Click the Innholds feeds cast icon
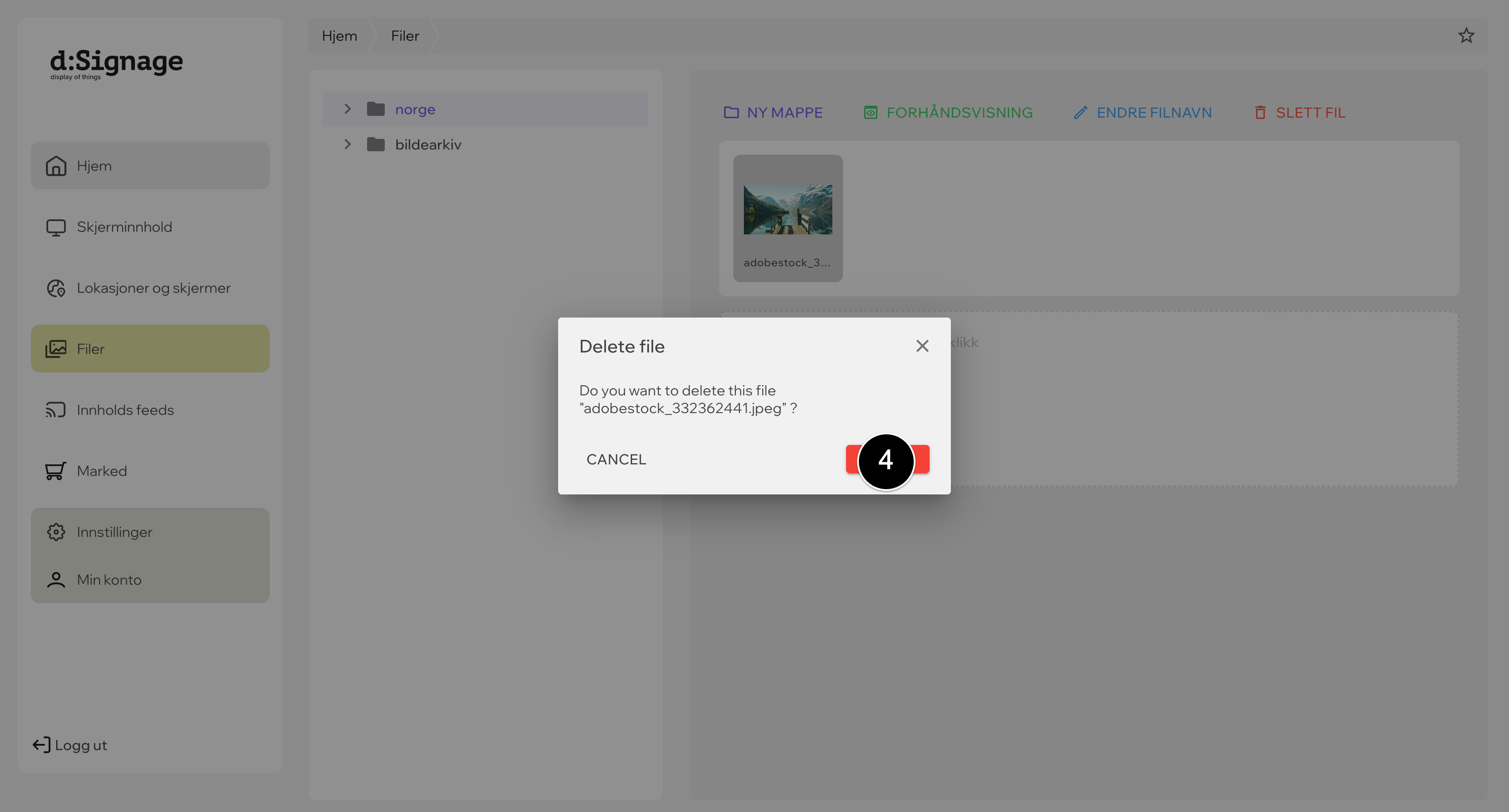Screen dimensions: 1509x812 [56, 410]
